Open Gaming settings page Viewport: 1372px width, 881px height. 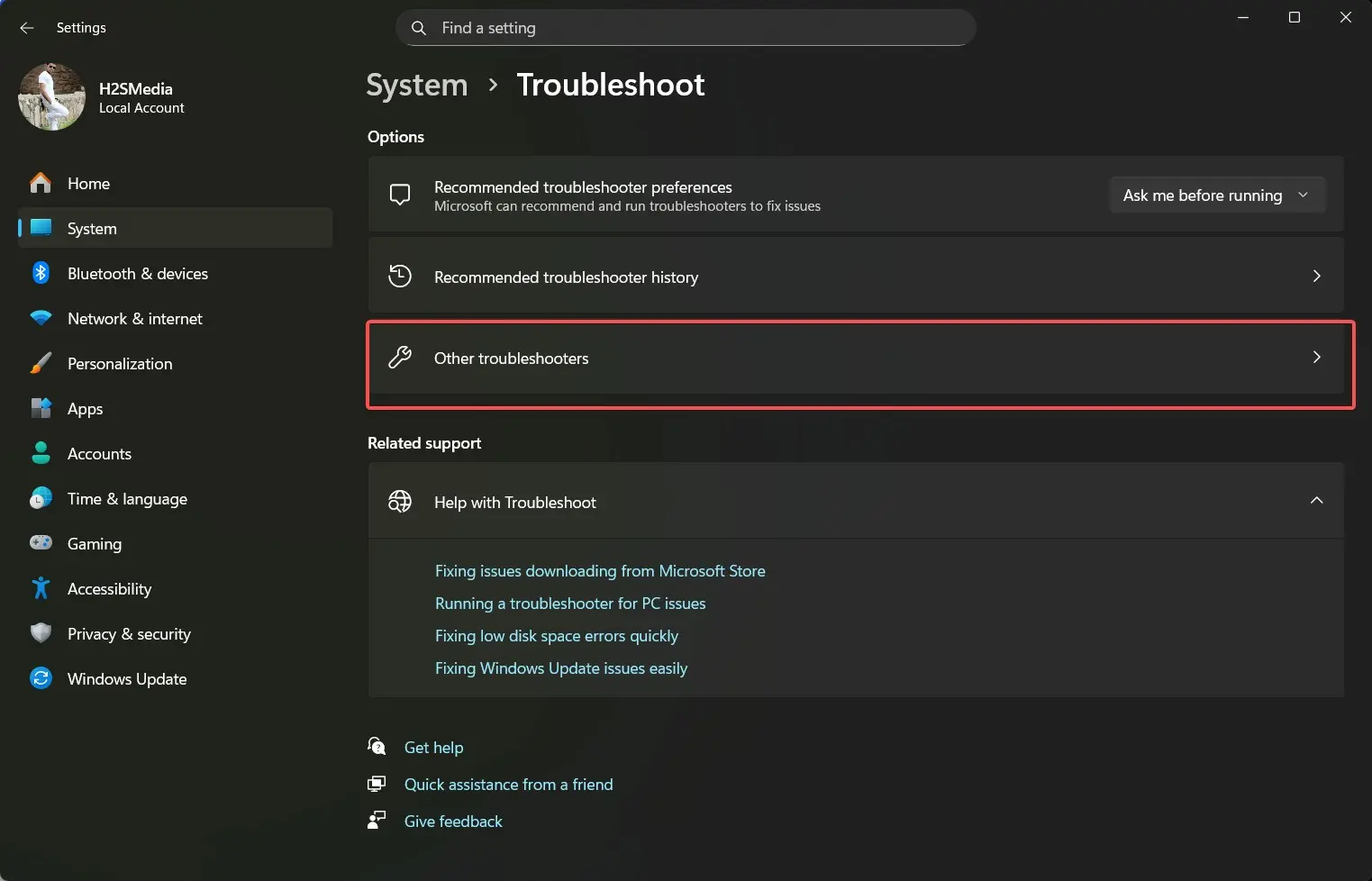tap(176, 543)
